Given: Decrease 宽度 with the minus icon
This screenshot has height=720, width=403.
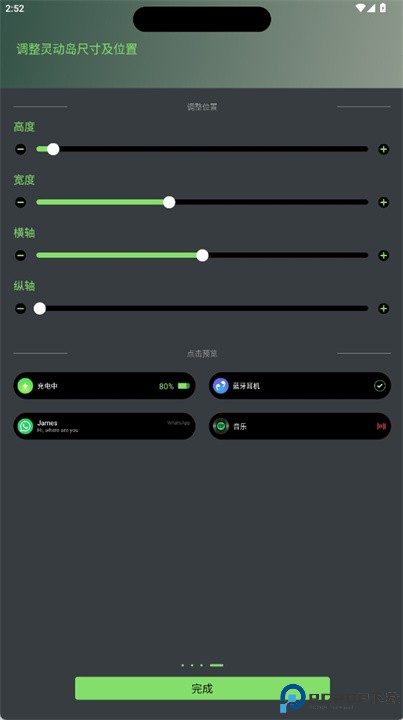Looking at the screenshot, I should click(21, 202).
